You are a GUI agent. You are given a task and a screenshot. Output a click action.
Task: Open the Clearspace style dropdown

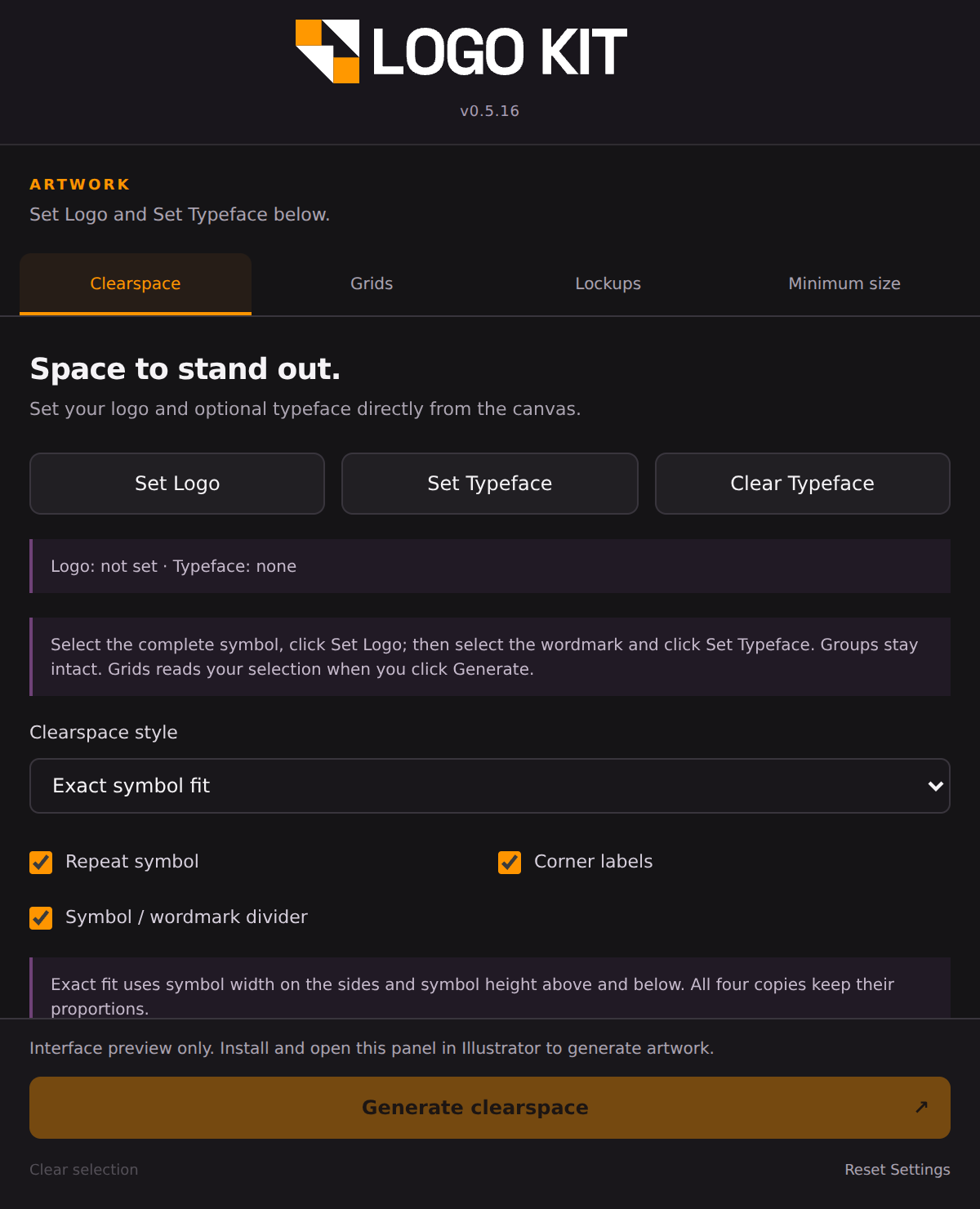tap(490, 786)
